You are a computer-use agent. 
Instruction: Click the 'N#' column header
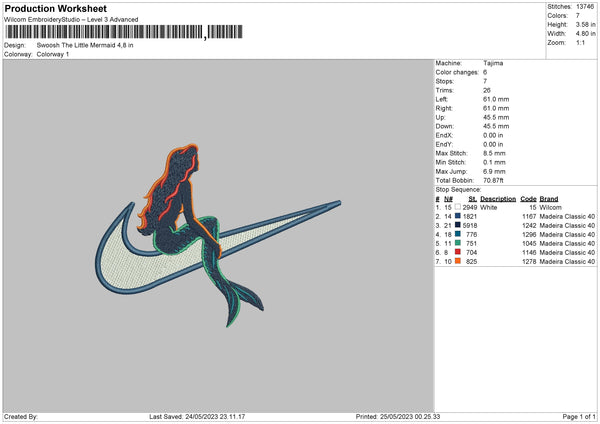pos(448,199)
